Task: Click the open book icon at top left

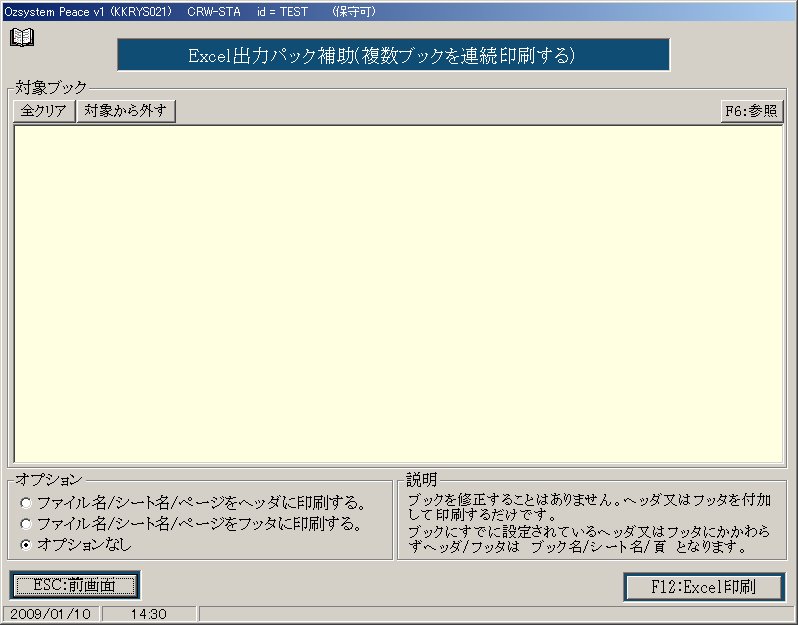Action: pos(22,37)
